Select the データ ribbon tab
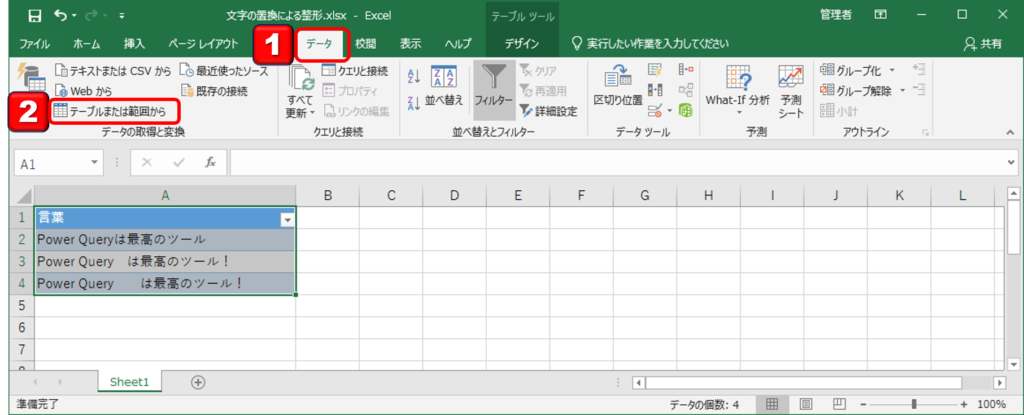Image resolution: width=1024 pixels, height=415 pixels. coord(319,44)
